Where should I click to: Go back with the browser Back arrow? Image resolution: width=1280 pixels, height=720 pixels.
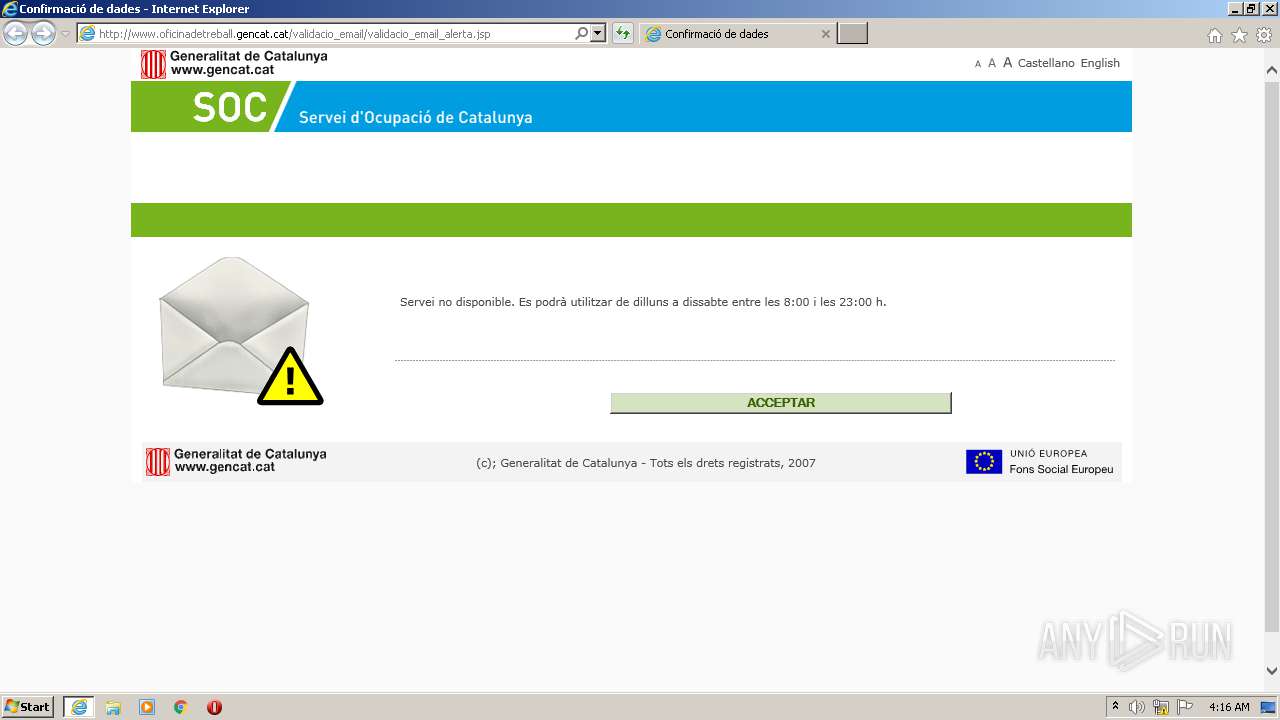16,34
